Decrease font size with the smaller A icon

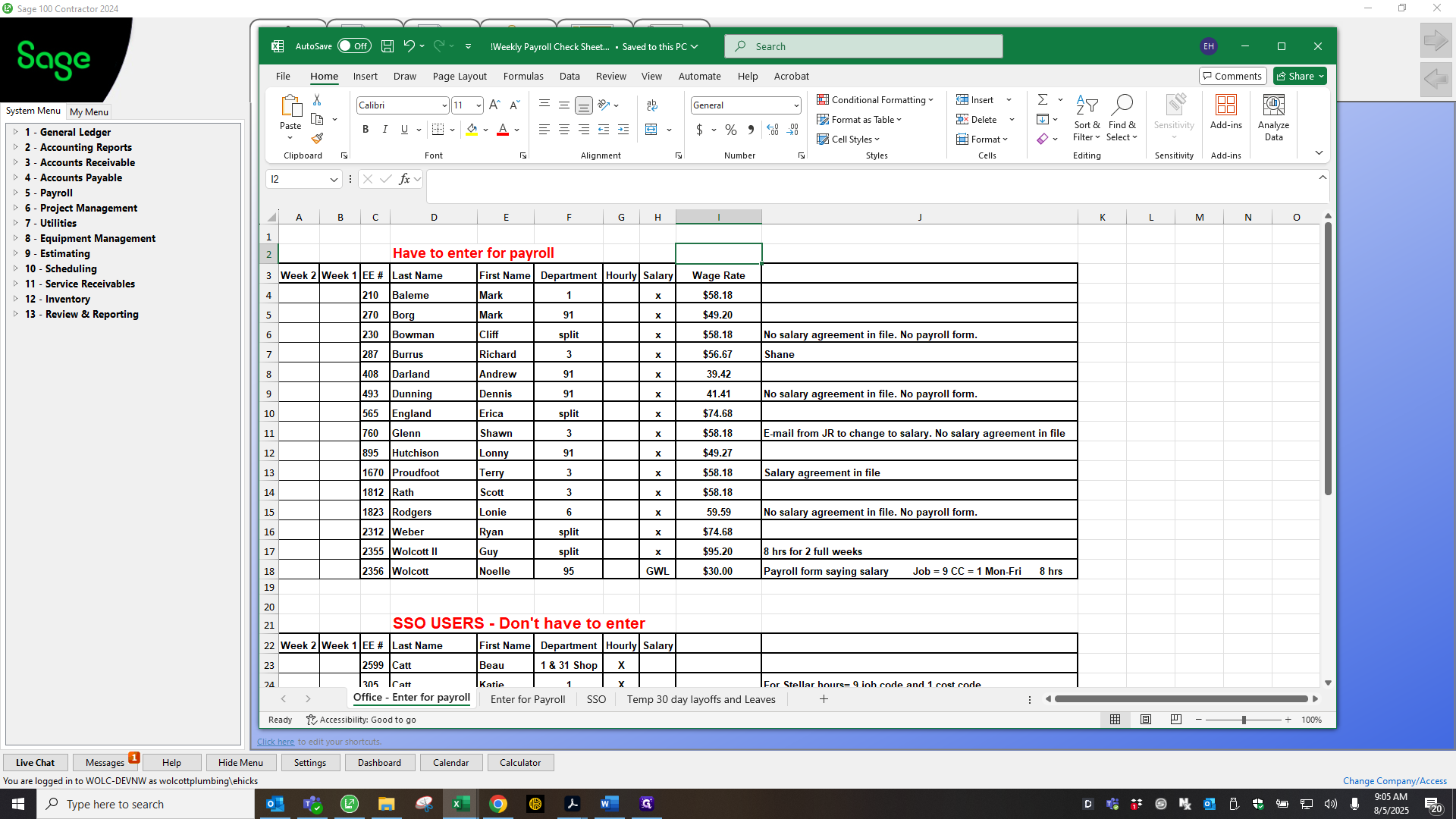(x=514, y=105)
